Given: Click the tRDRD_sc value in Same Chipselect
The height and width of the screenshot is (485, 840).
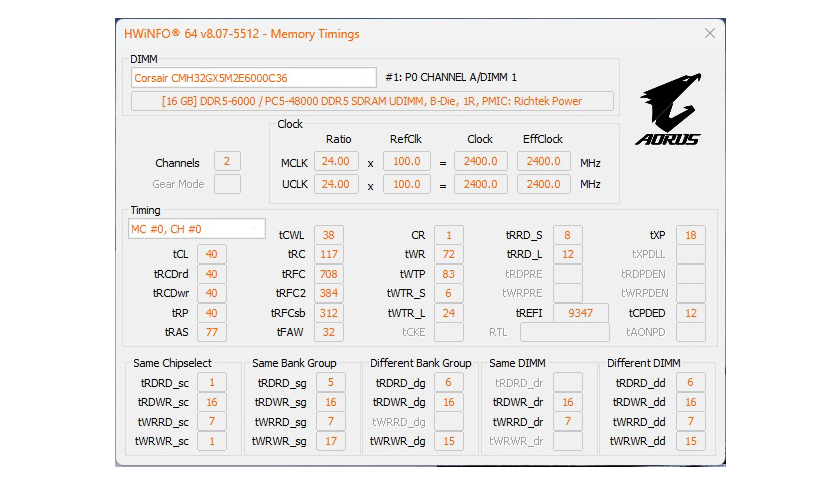Looking at the screenshot, I should (x=211, y=383).
